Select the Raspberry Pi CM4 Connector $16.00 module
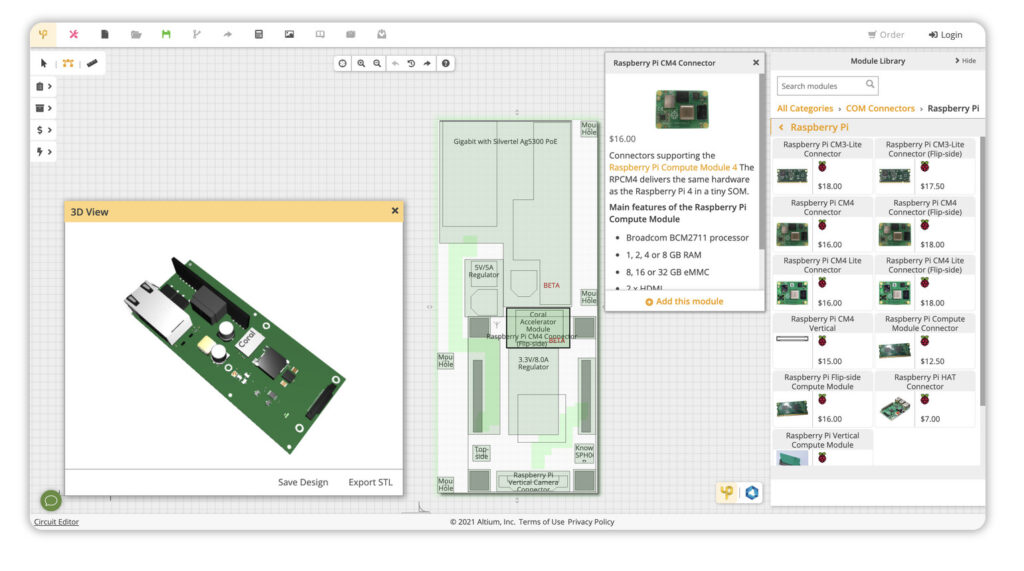Viewport: 1024px width, 571px height. pos(822,224)
